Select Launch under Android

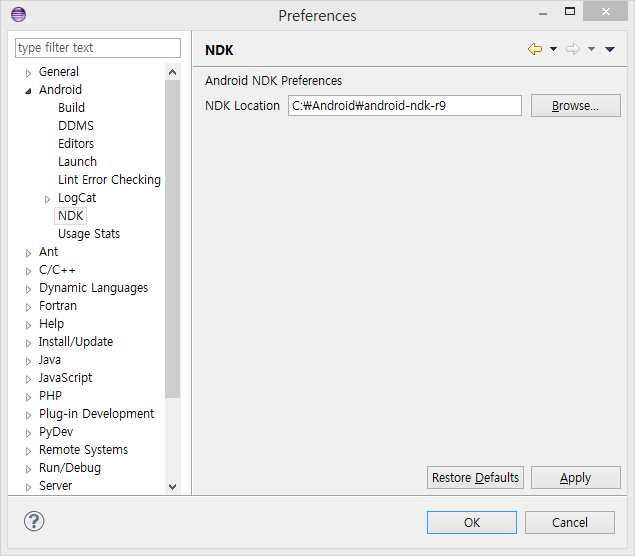(x=77, y=162)
